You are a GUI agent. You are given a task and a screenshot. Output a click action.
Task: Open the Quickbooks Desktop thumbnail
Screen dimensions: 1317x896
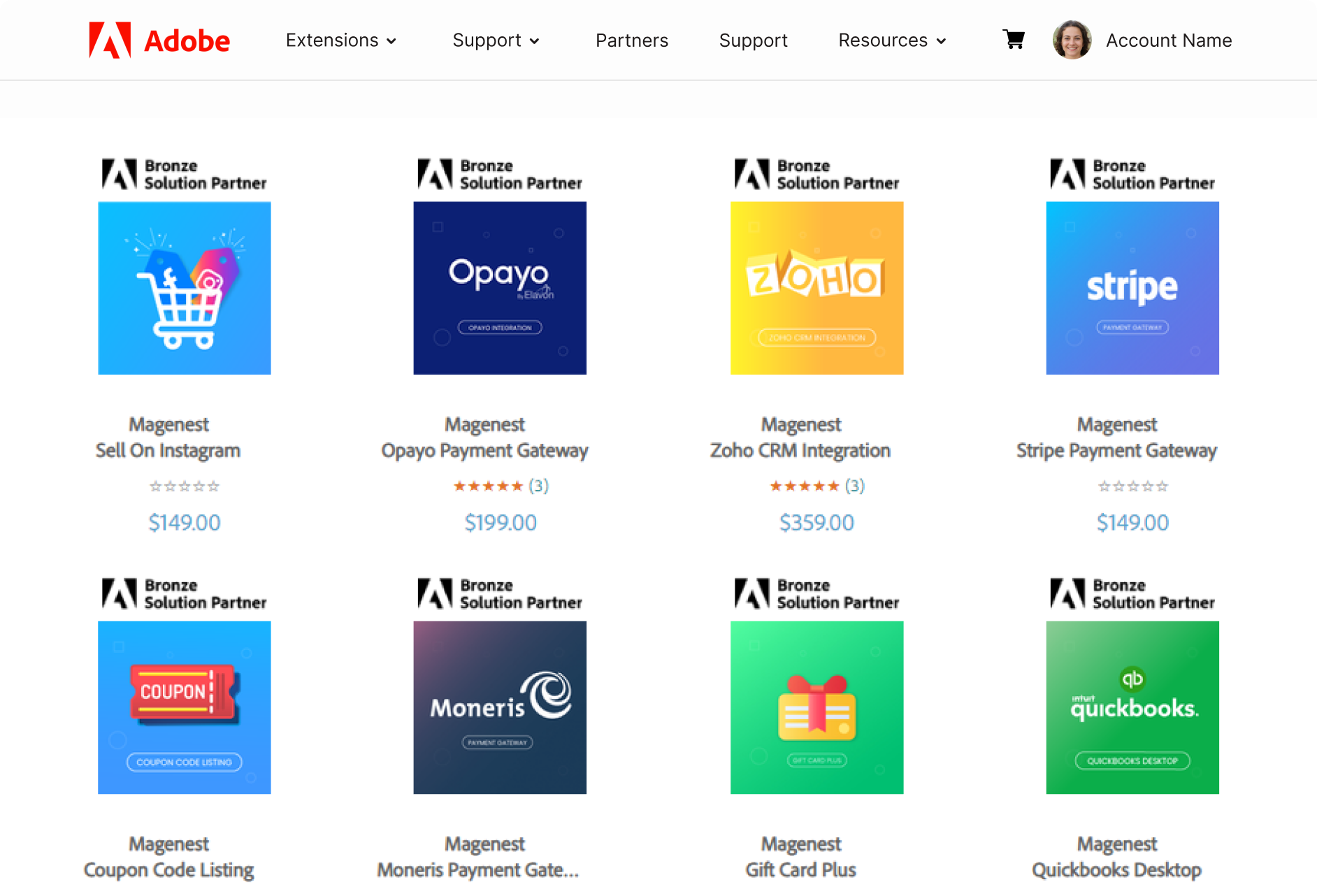(1132, 707)
